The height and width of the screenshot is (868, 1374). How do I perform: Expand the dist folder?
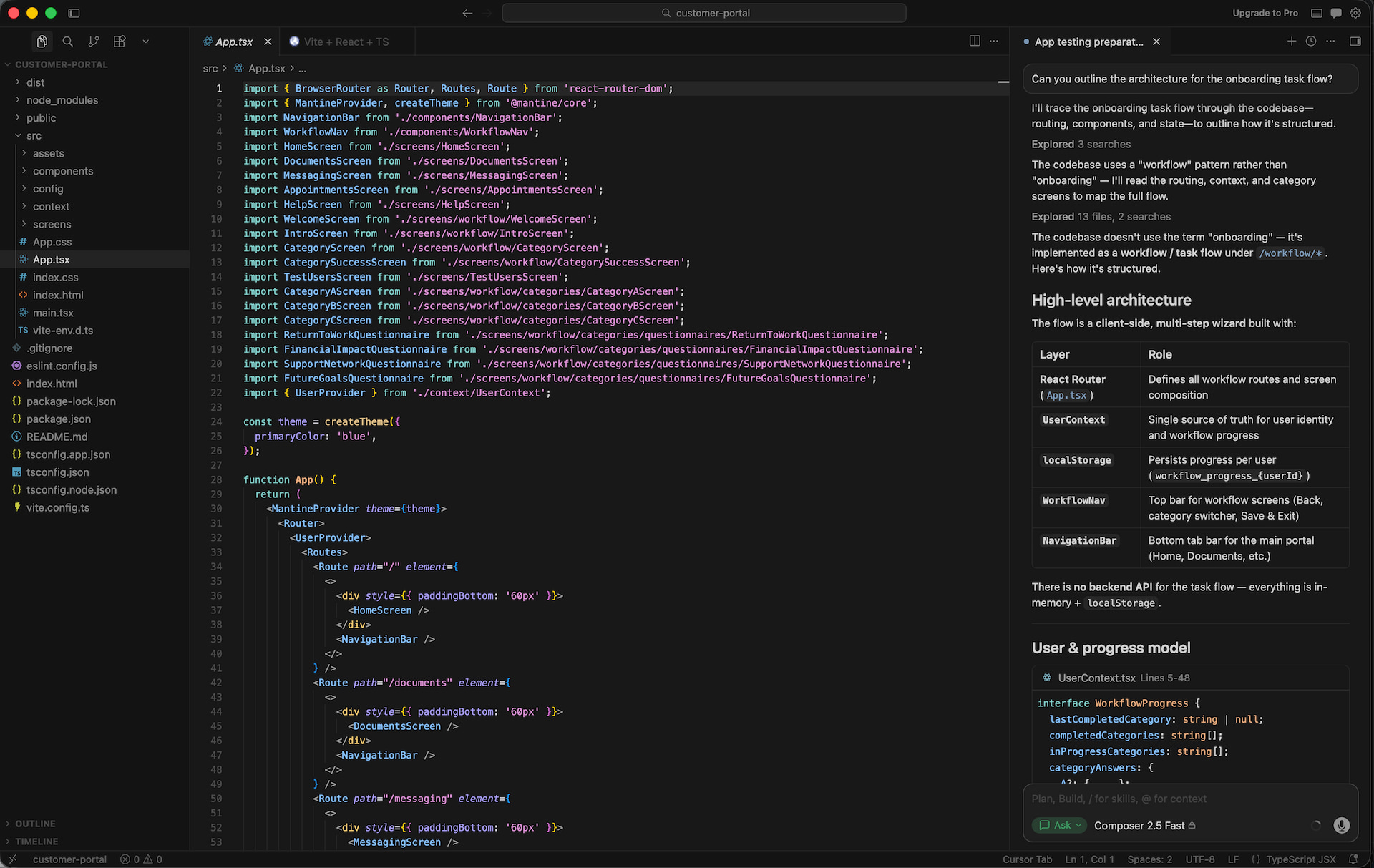point(35,82)
